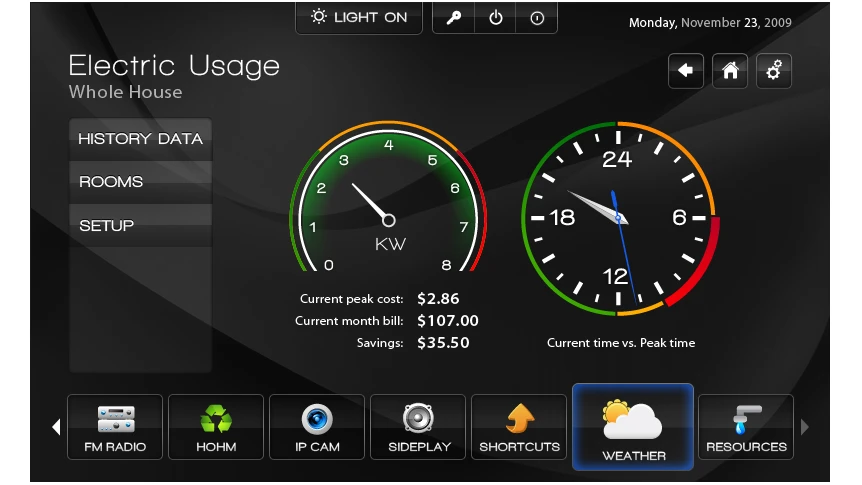Click the $2.86 peak cost value

[x=438, y=299]
